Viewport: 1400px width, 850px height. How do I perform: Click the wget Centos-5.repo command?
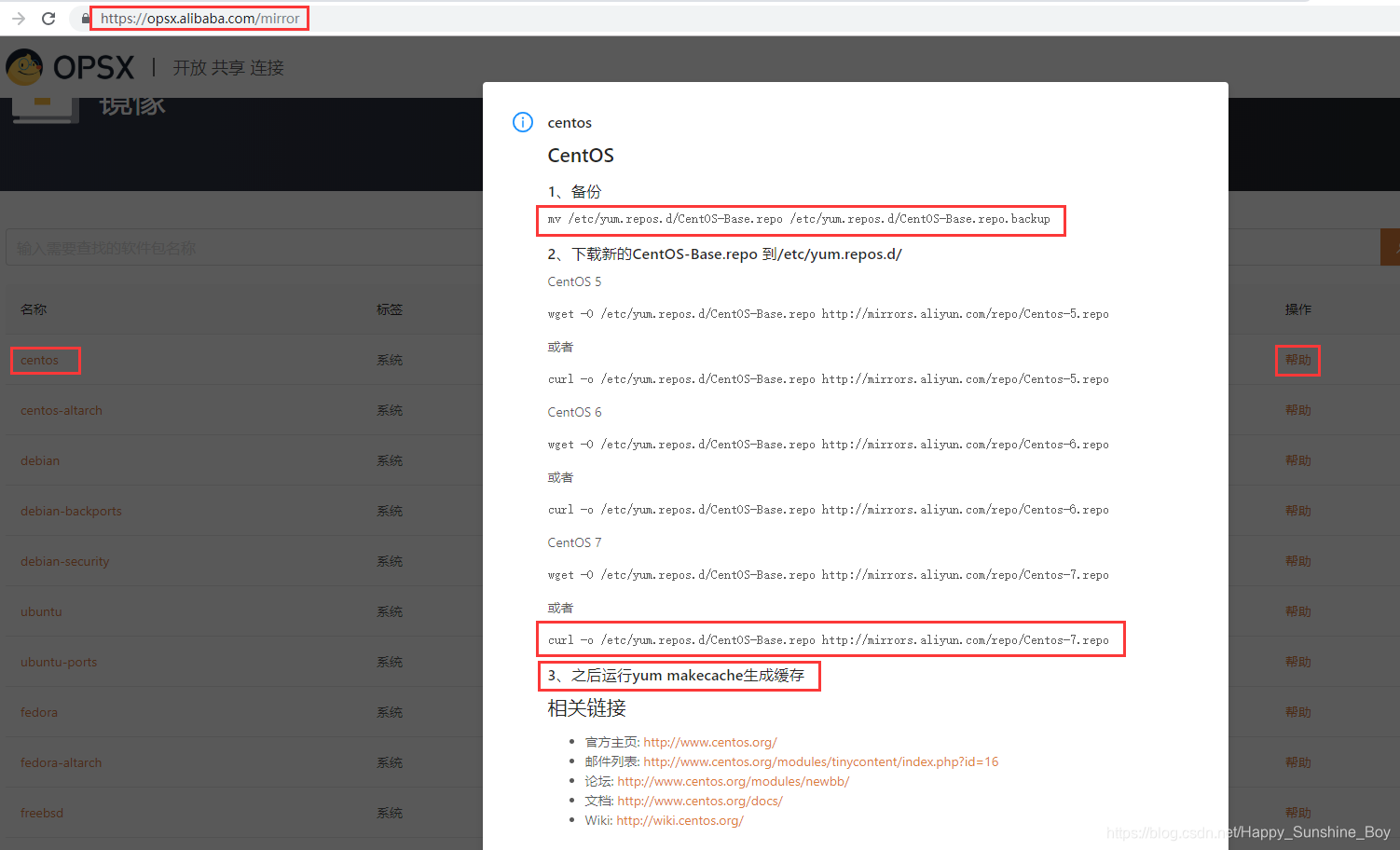click(829, 314)
